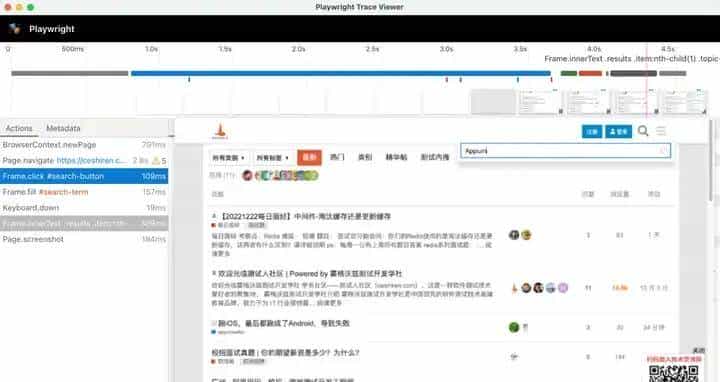This screenshot has width=720, height=382.
Task: Switch to the Metadata tab
Action: [x=63, y=128]
